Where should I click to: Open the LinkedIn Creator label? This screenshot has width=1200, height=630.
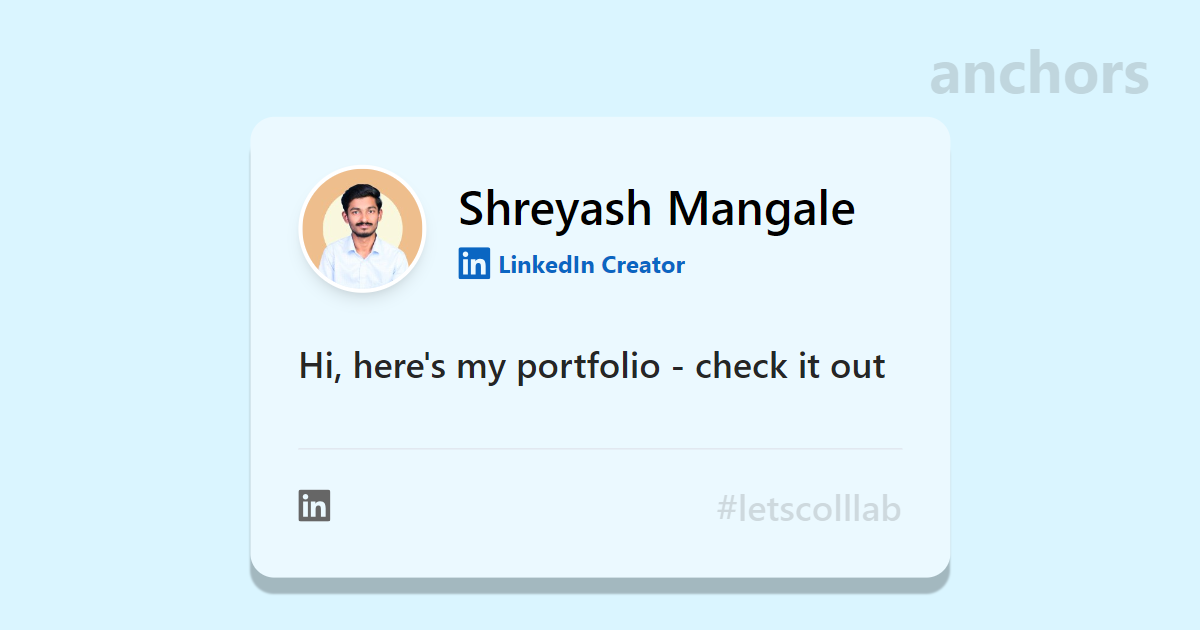[x=592, y=265]
